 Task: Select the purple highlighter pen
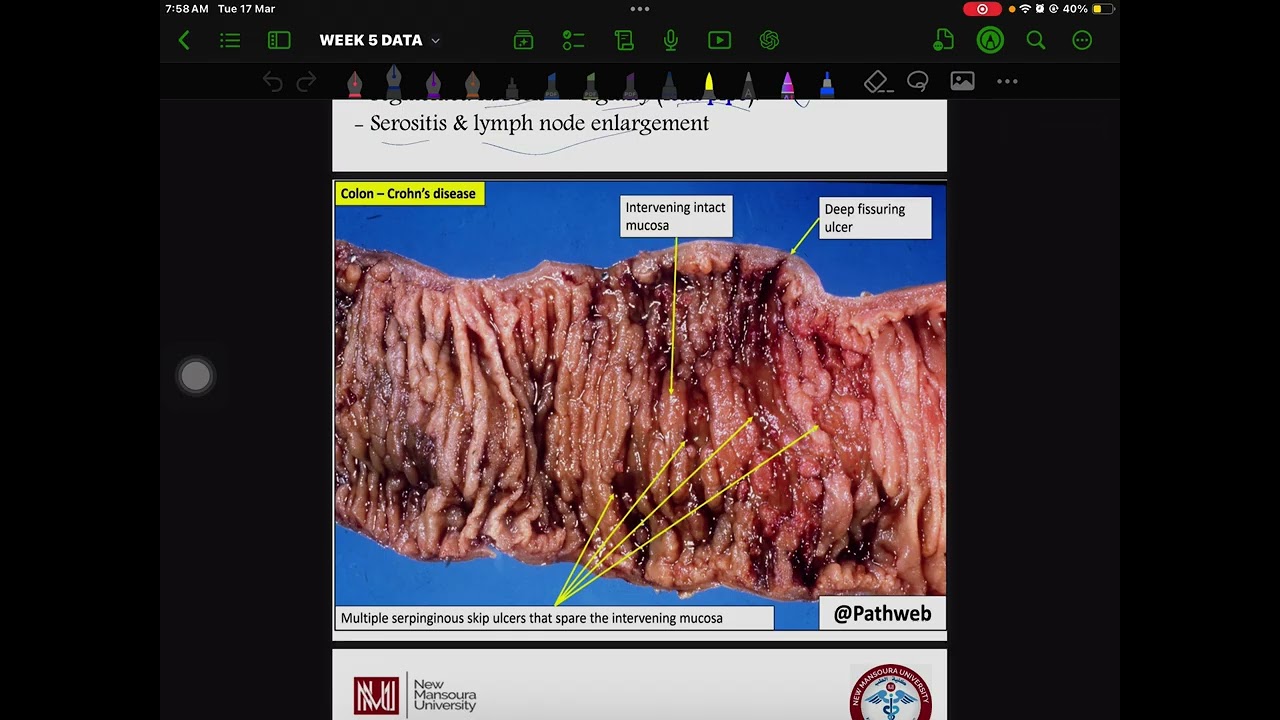(x=630, y=86)
